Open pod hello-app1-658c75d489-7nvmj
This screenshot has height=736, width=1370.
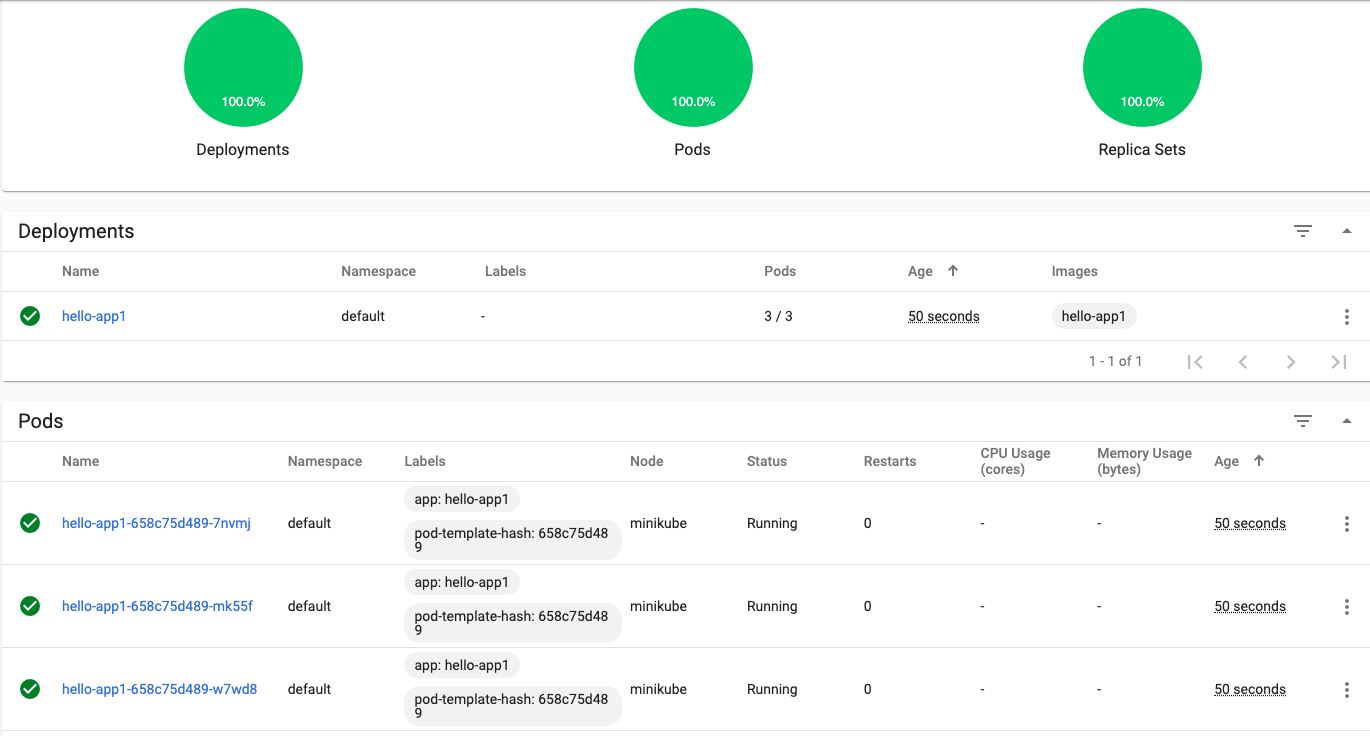pyautogui.click(x=156, y=524)
